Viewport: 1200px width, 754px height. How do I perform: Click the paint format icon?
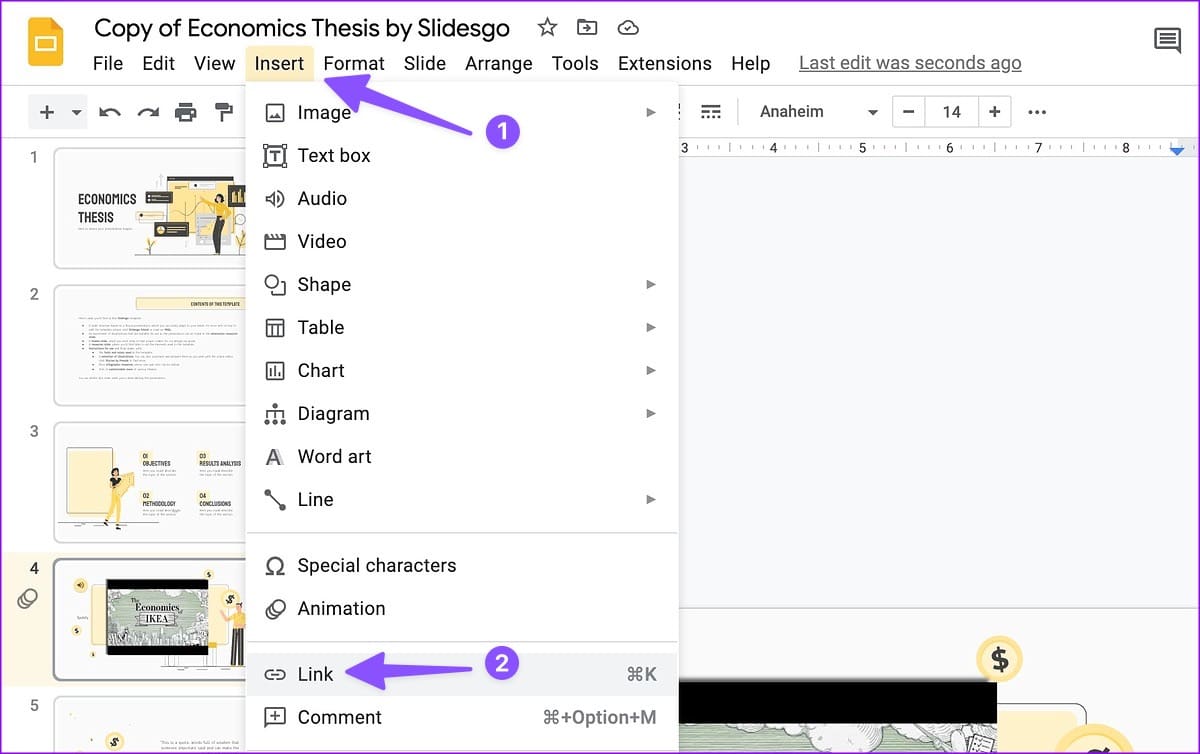click(x=224, y=112)
